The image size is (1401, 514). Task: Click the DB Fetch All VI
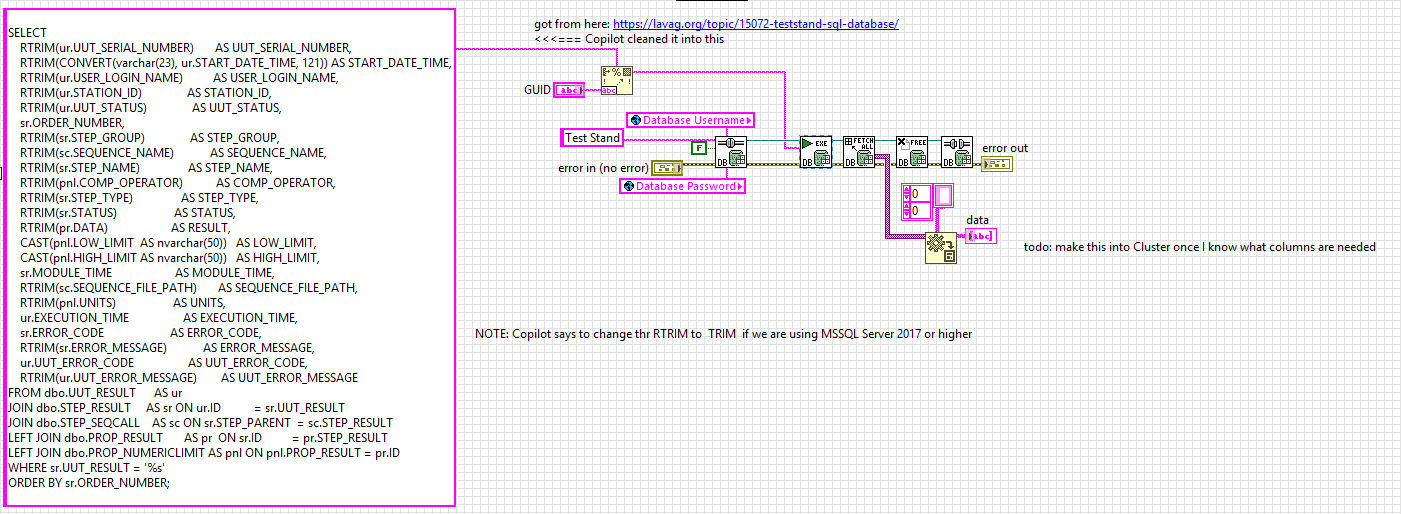(859, 152)
